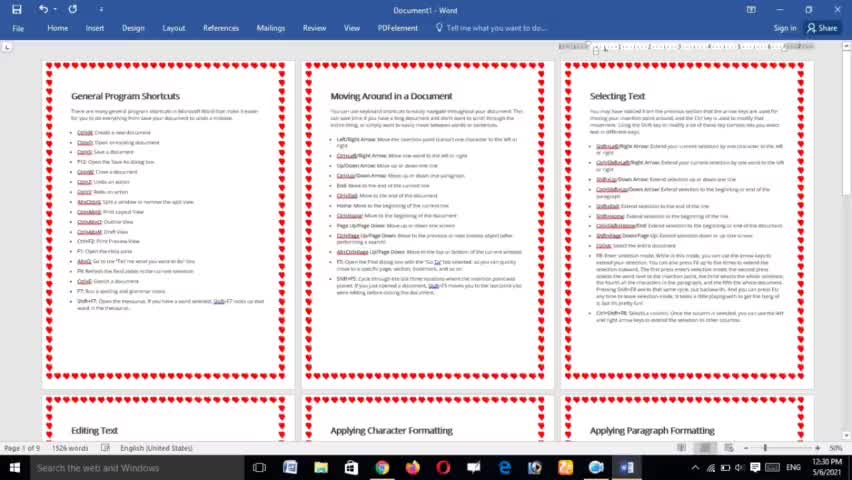Click the Page 1 of 9 status indicator
The image size is (852, 480).
(x=22, y=448)
